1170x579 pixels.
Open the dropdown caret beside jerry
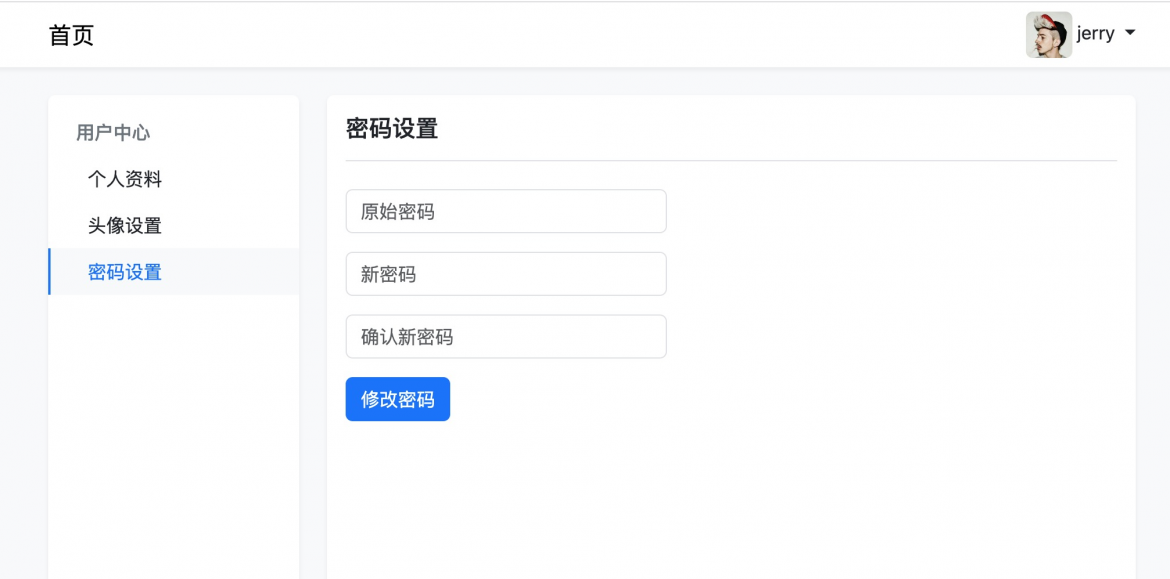coord(1129,34)
